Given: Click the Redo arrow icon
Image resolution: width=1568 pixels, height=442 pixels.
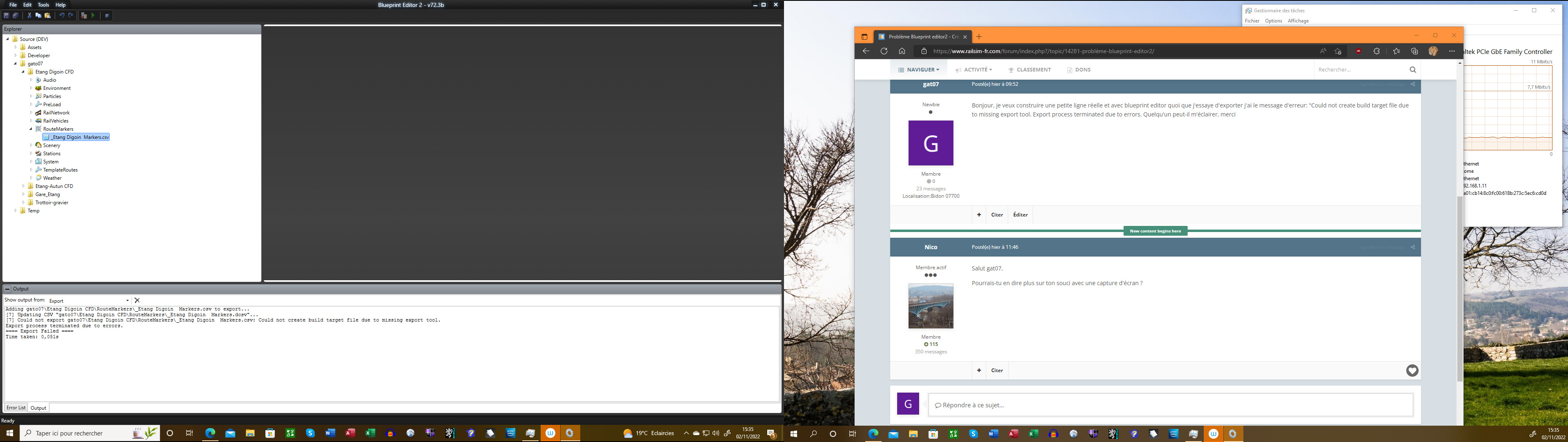Looking at the screenshot, I should 71,15.
